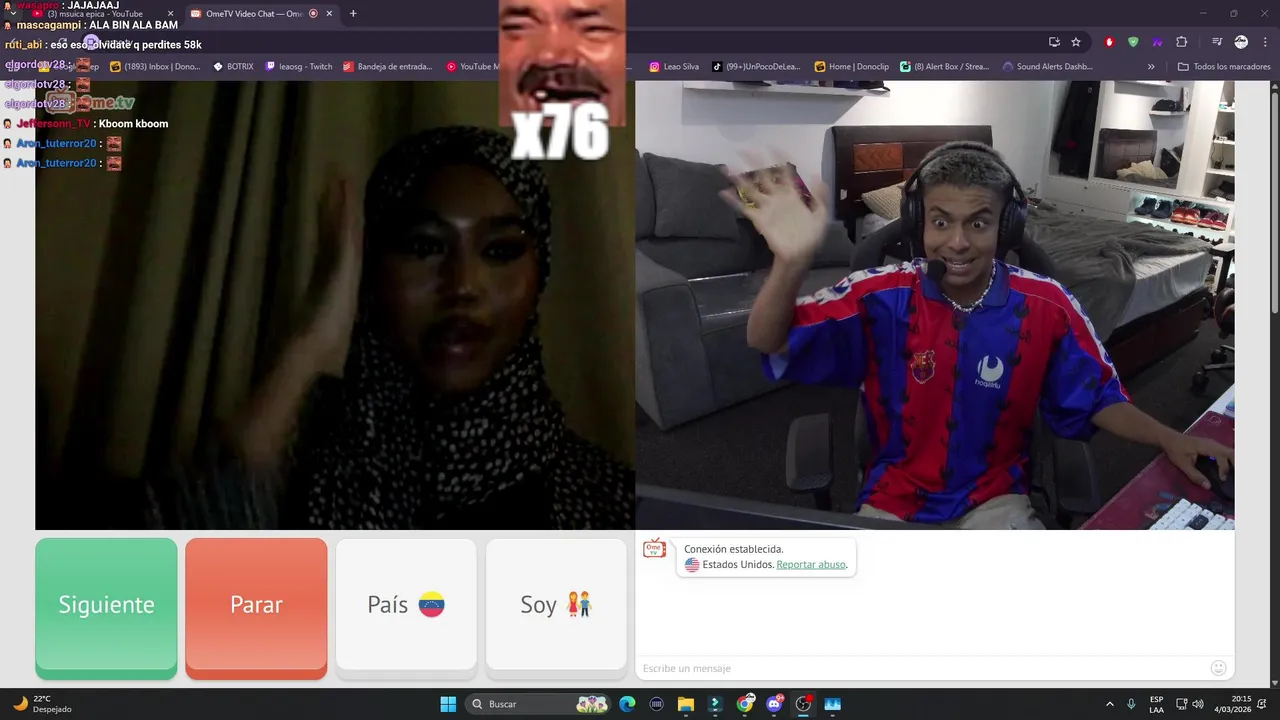
Task: Close the OmeTV Video Chat tab
Action: [329, 14]
